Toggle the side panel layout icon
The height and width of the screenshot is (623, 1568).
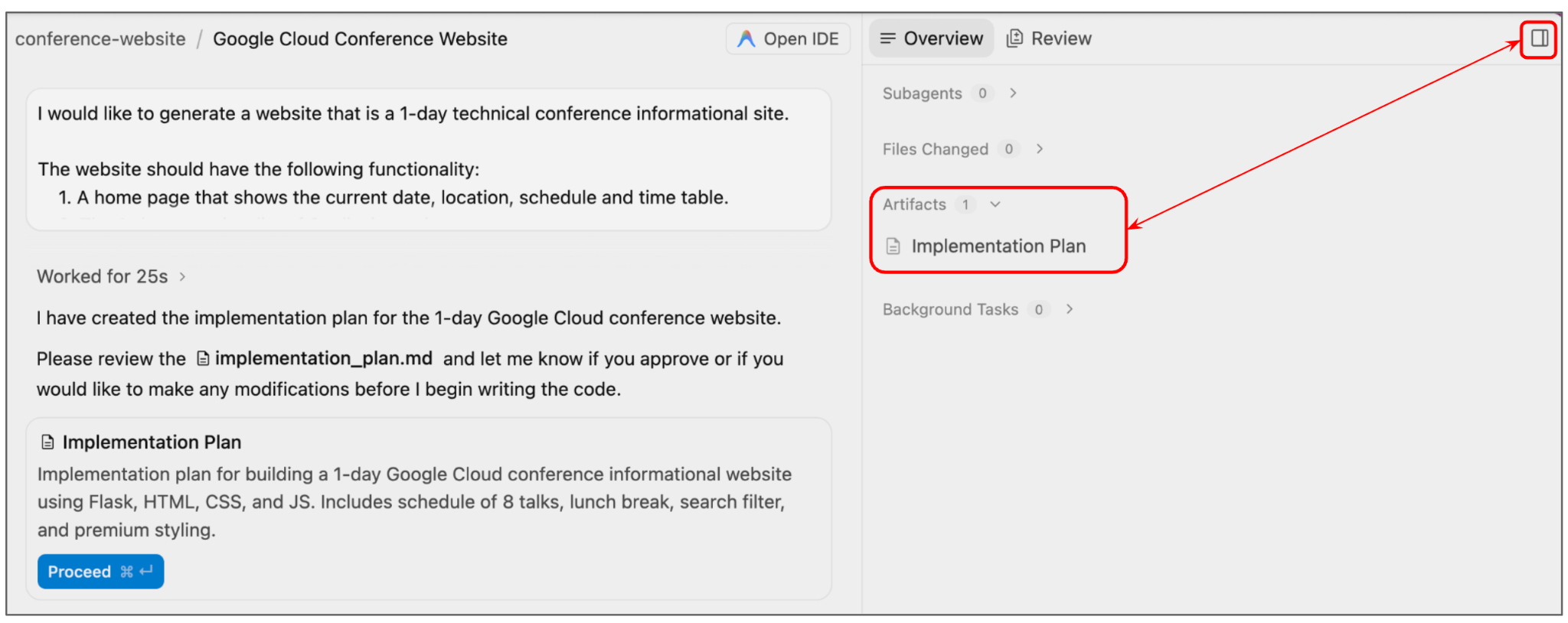tap(1539, 38)
